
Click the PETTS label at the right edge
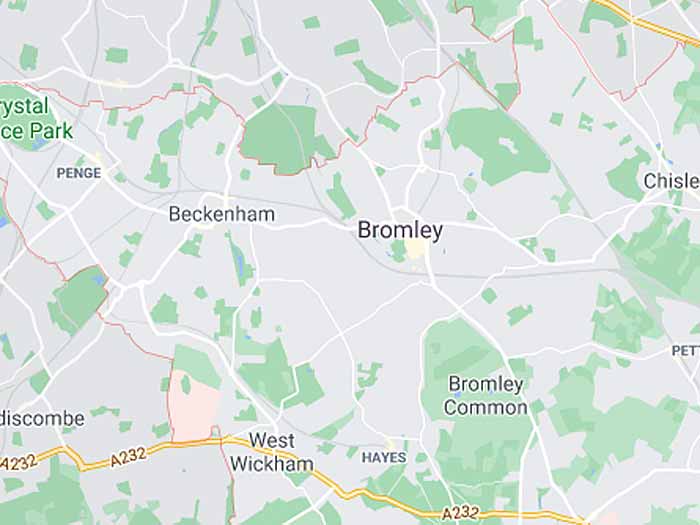click(x=686, y=350)
